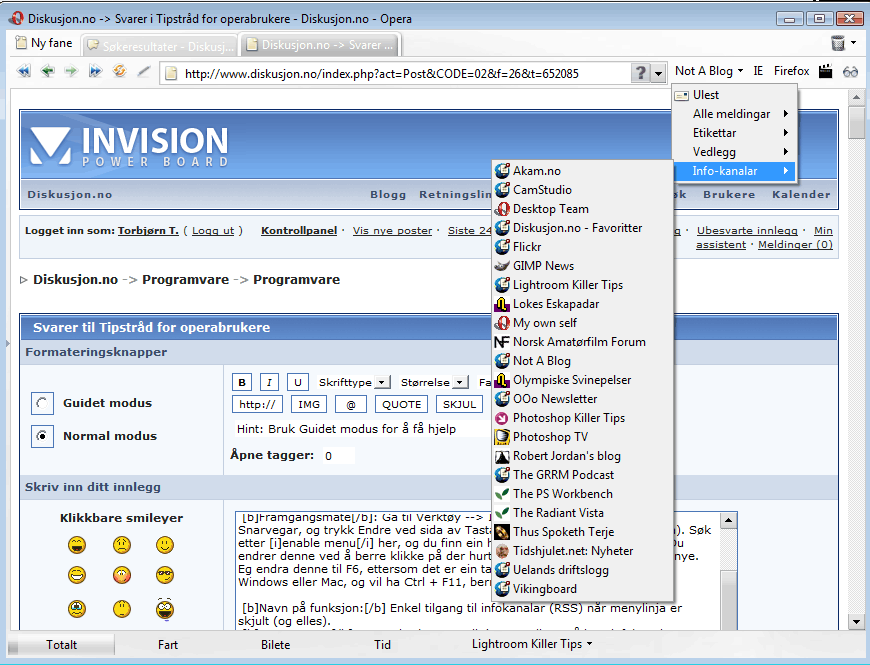Switch to the Søkeresultater tab

160,45
